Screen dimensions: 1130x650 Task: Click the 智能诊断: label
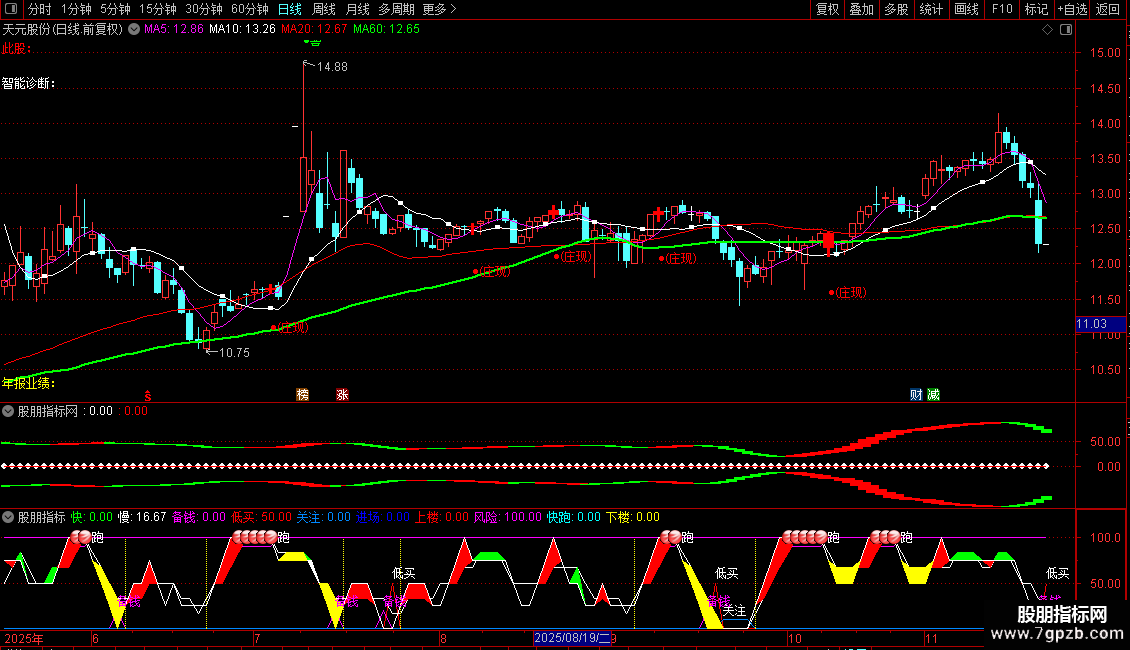pyautogui.click(x=29, y=83)
